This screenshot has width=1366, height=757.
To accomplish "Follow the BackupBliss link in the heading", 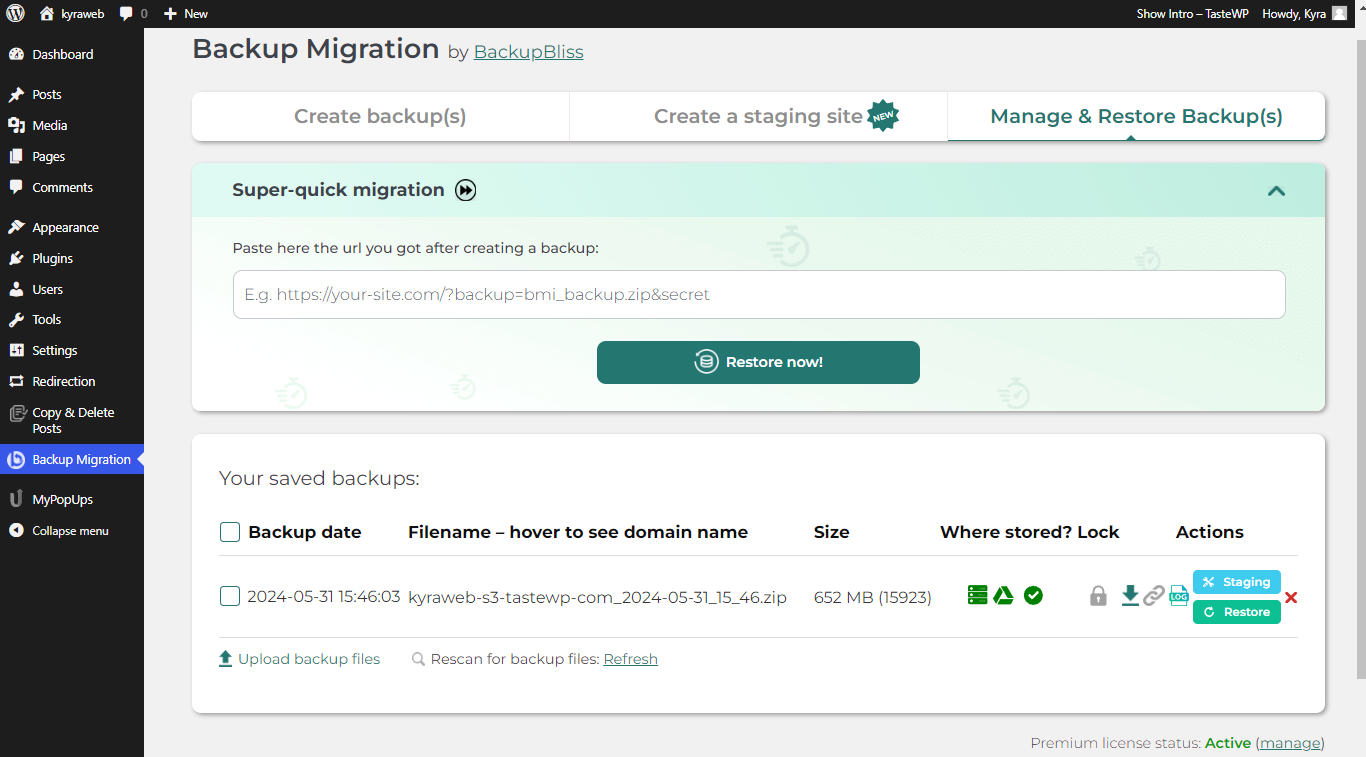I will (528, 52).
